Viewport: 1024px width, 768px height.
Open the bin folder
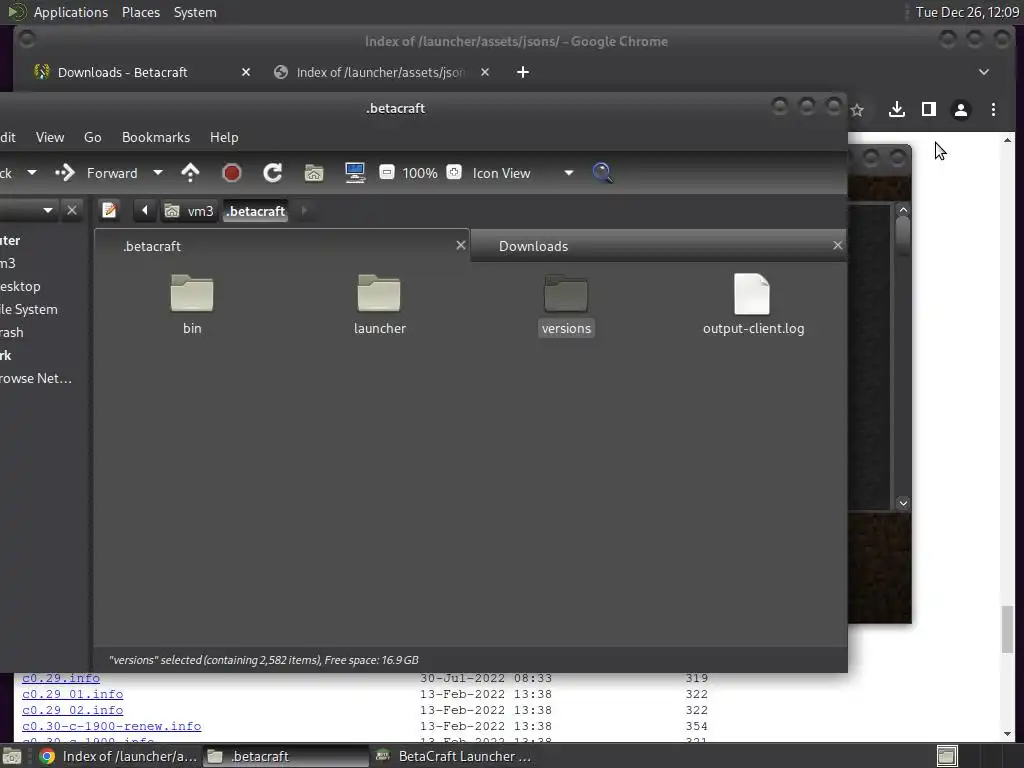point(192,304)
